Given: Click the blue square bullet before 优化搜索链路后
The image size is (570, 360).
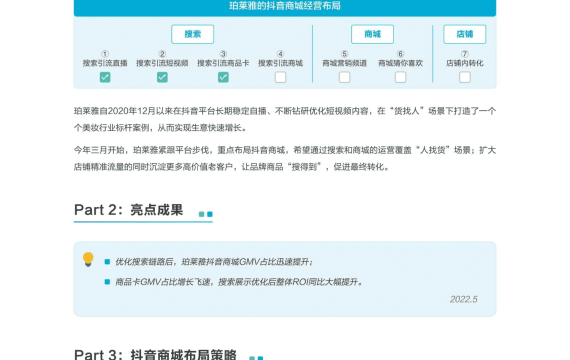Looking at the screenshot, I should click(x=107, y=261).
